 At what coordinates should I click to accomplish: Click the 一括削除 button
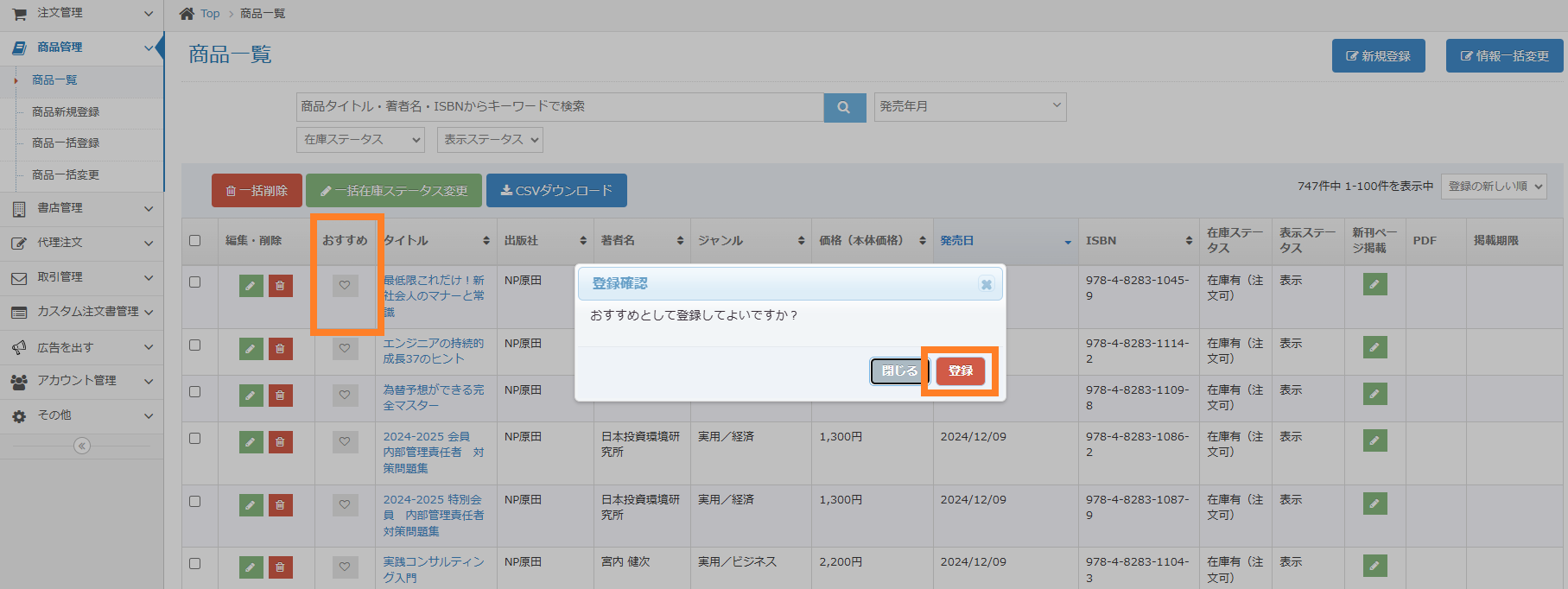coord(257,191)
